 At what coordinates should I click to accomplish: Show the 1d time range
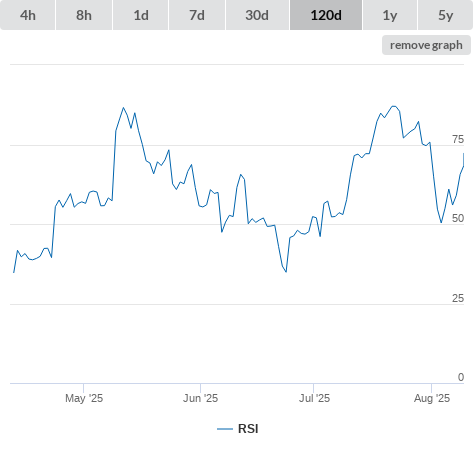pyautogui.click(x=141, y=15)
